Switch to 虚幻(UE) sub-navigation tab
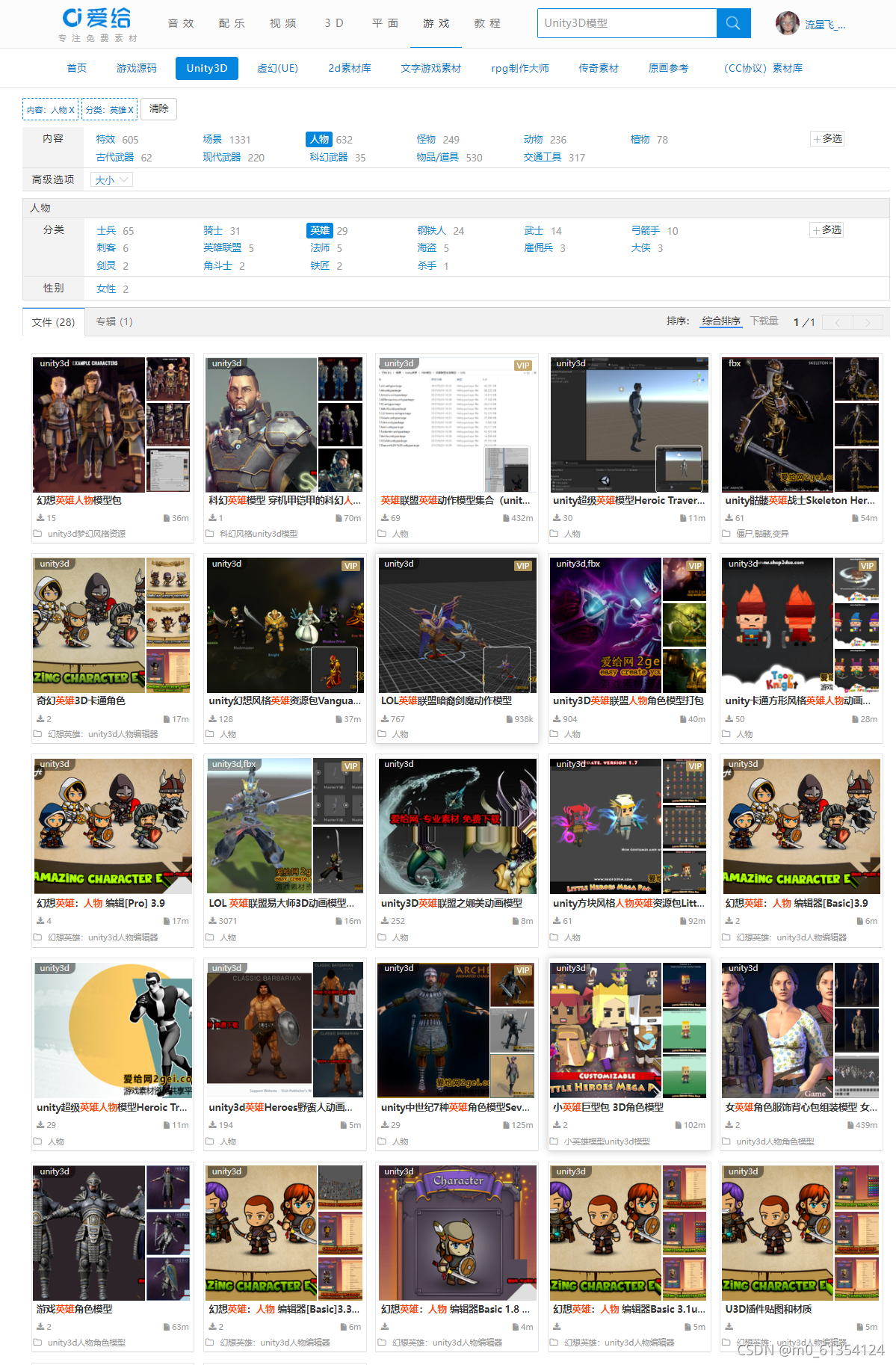896x1365 pixels. (278, 68)
